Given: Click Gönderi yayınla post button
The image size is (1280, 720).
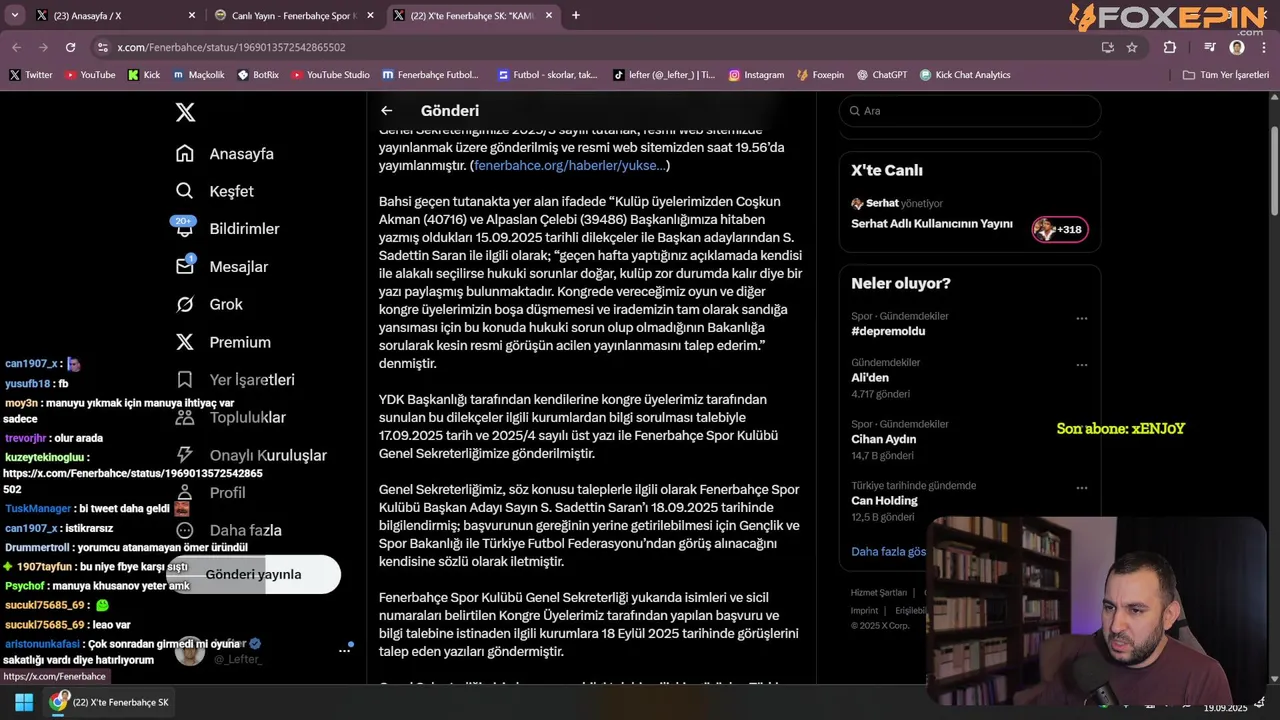Looking at the screenshot, I should pos(253,574).
